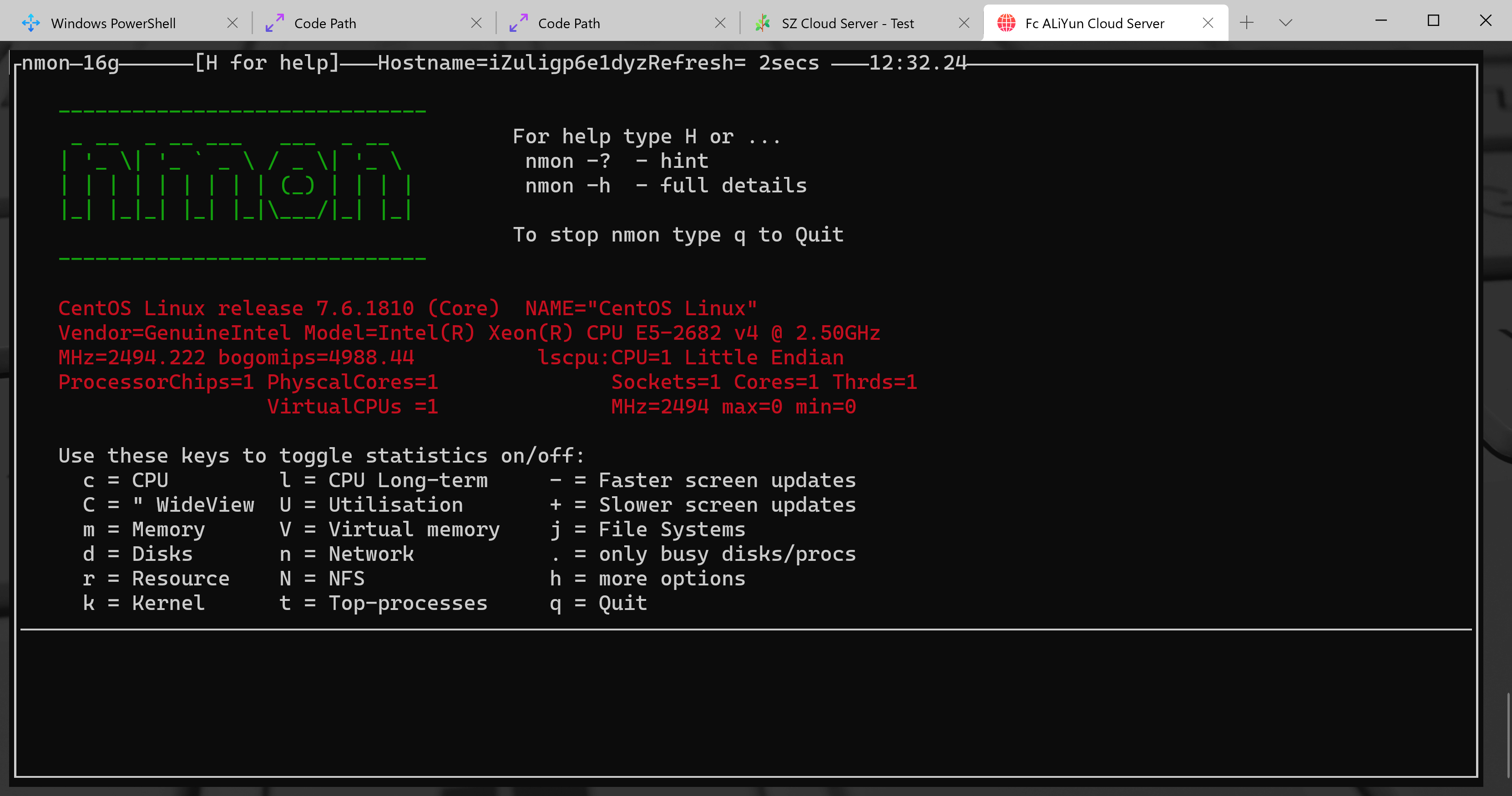Click the Fc ALiYun globe tab icon
Screen dimensions: 1512x796
coord(1006,23)
